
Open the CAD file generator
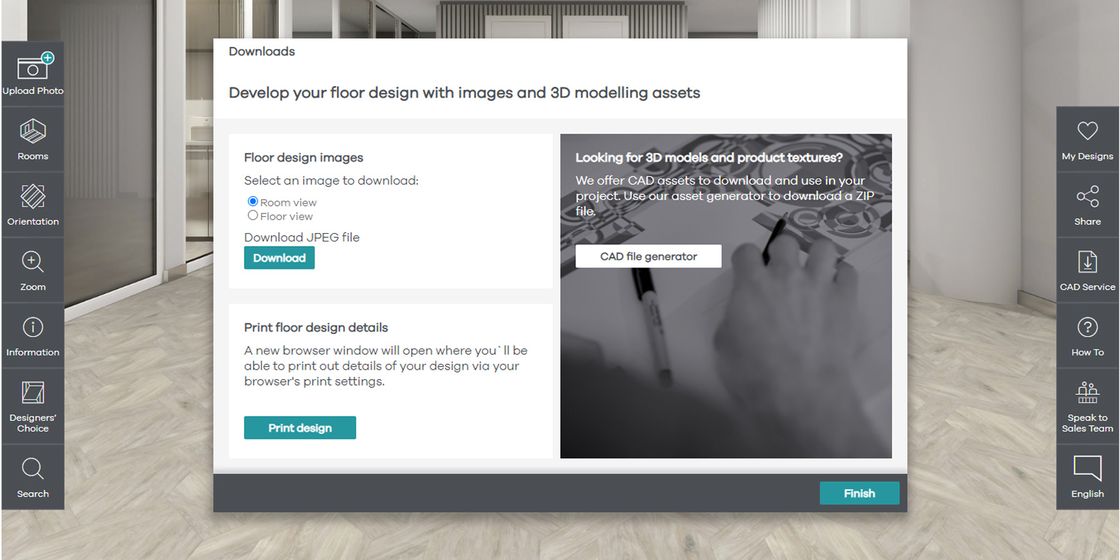click(x=649, y=256)
